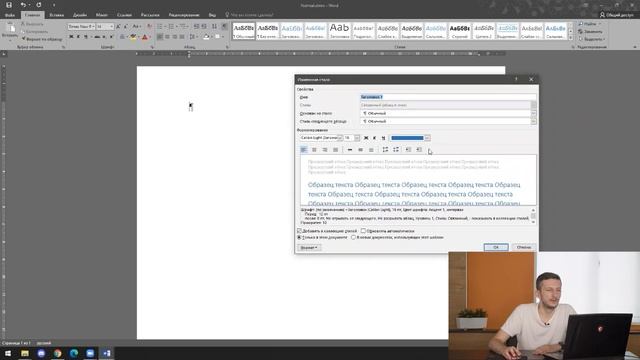Select 'Обычный' style in gallery
Image resolution: width=640 pixels, height=360 pixels.
pyautogui.click(x=244, y=31)
